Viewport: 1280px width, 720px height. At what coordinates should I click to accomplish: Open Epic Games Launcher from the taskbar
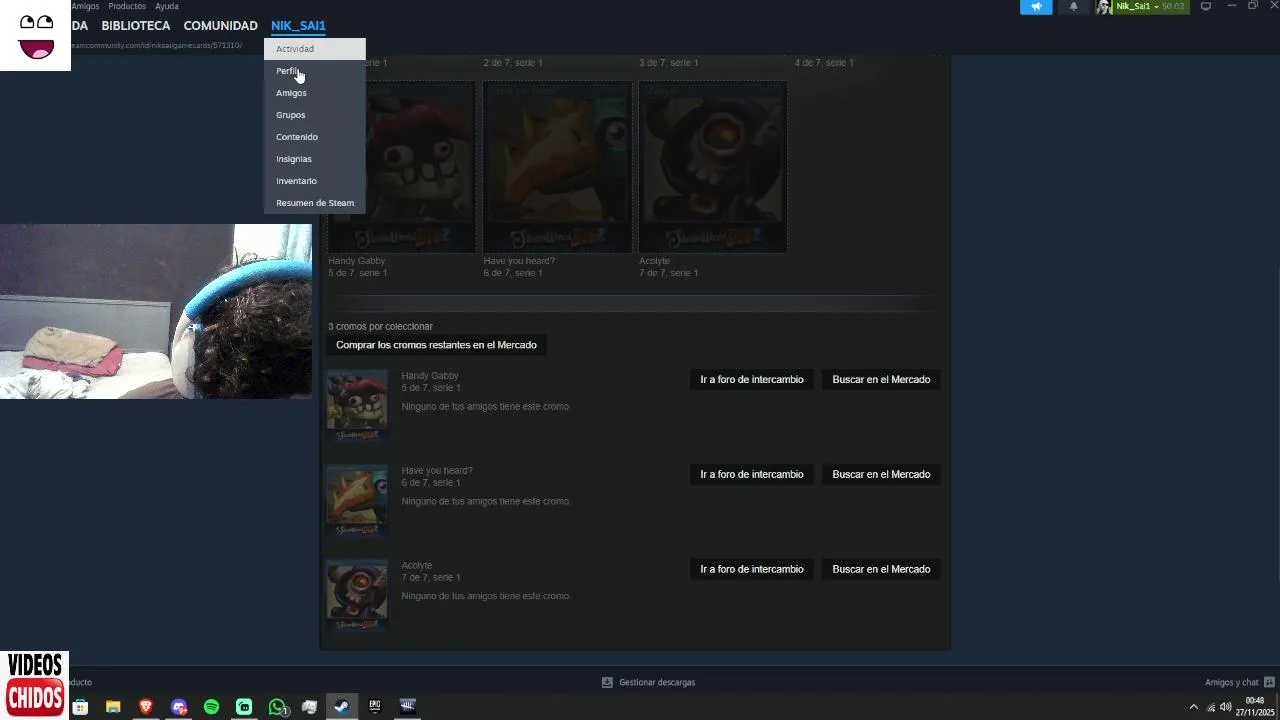pos(375,707)
